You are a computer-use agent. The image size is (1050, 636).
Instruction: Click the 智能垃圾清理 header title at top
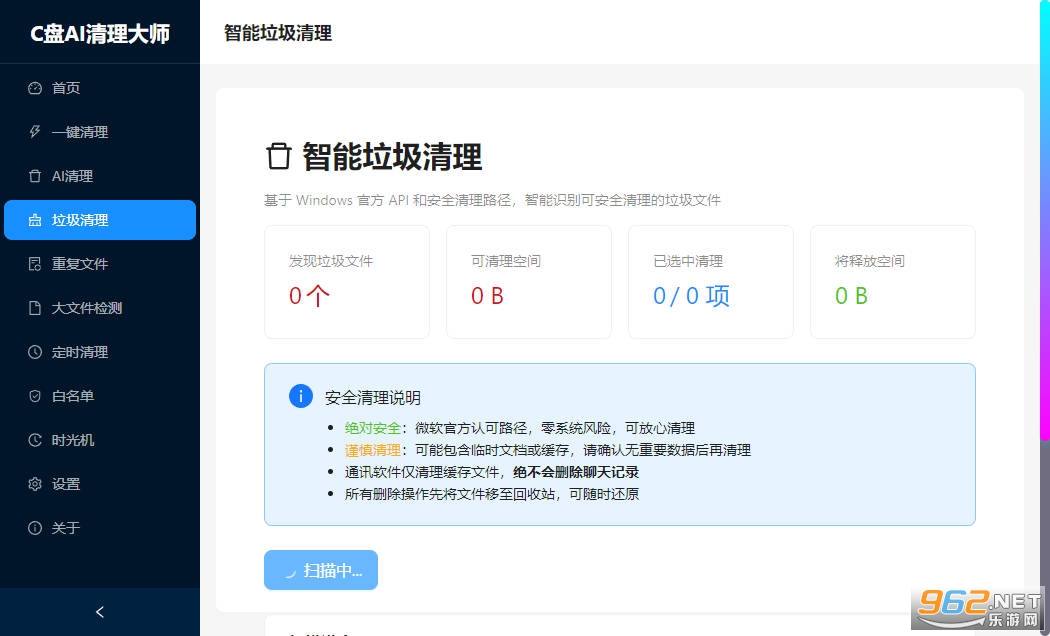pyautogui.click(x=278, y=33)
